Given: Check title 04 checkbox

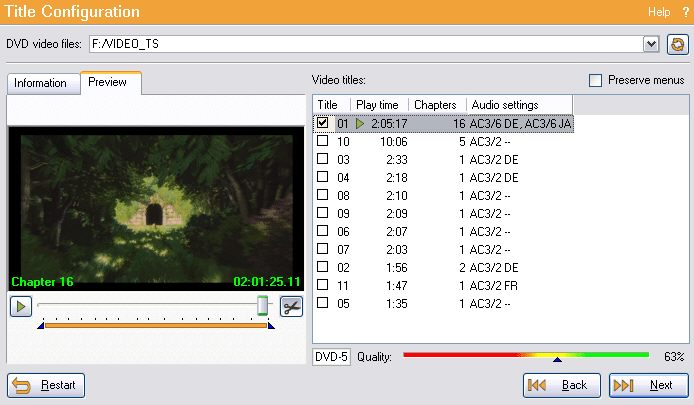Looking at the screenshot, I should (322, 177).
